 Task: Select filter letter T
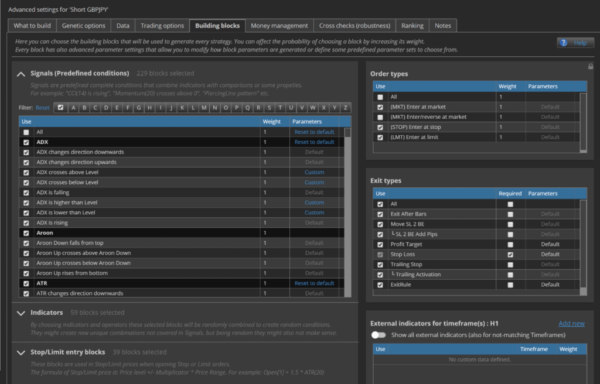point(280,108)
